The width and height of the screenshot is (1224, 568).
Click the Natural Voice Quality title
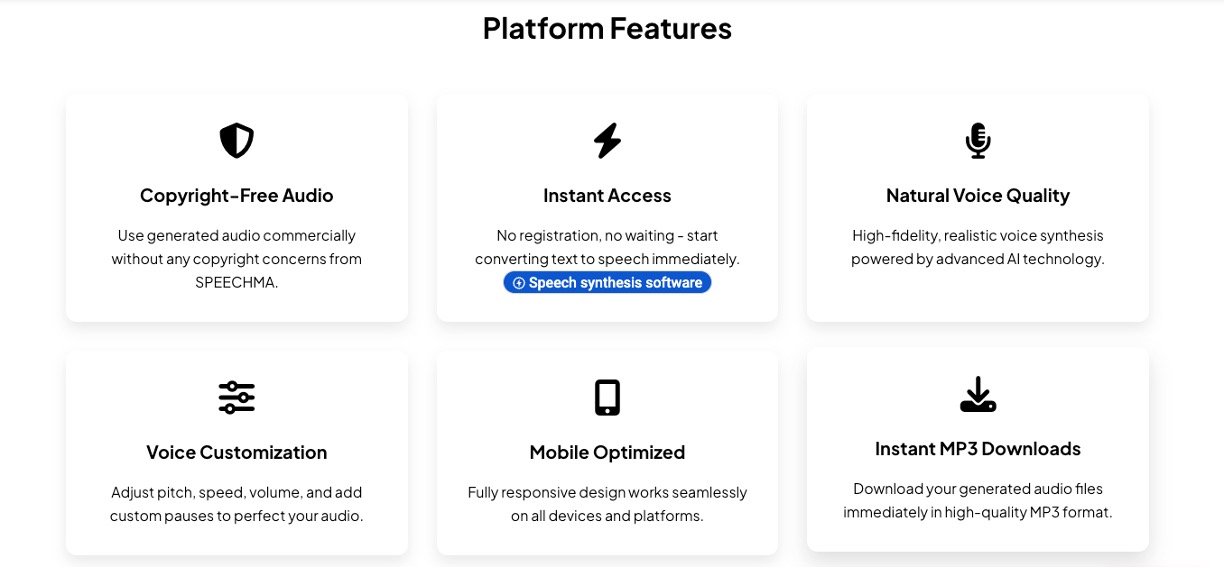coord(977,196)
